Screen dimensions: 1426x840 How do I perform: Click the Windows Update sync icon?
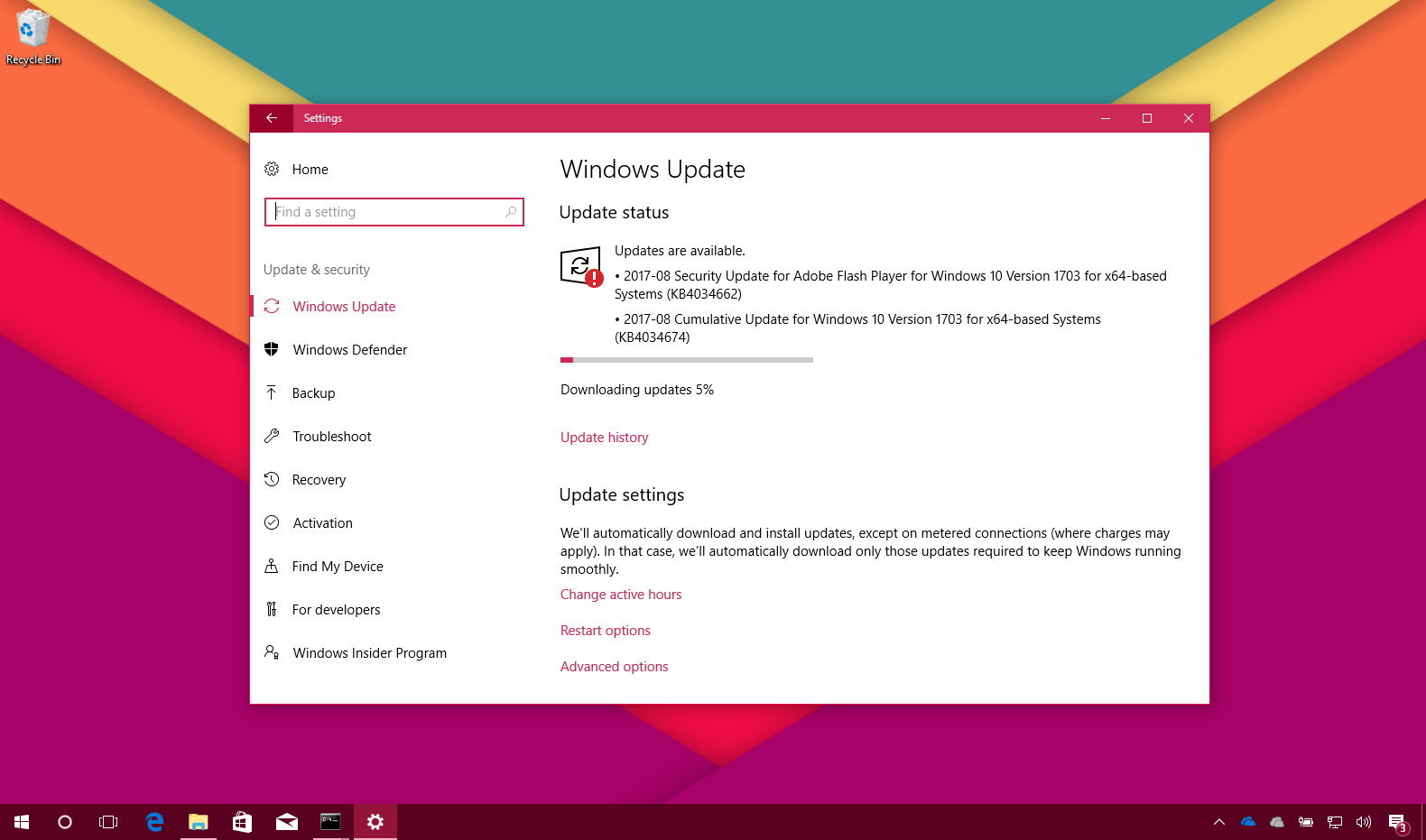(x=271, y=307)
